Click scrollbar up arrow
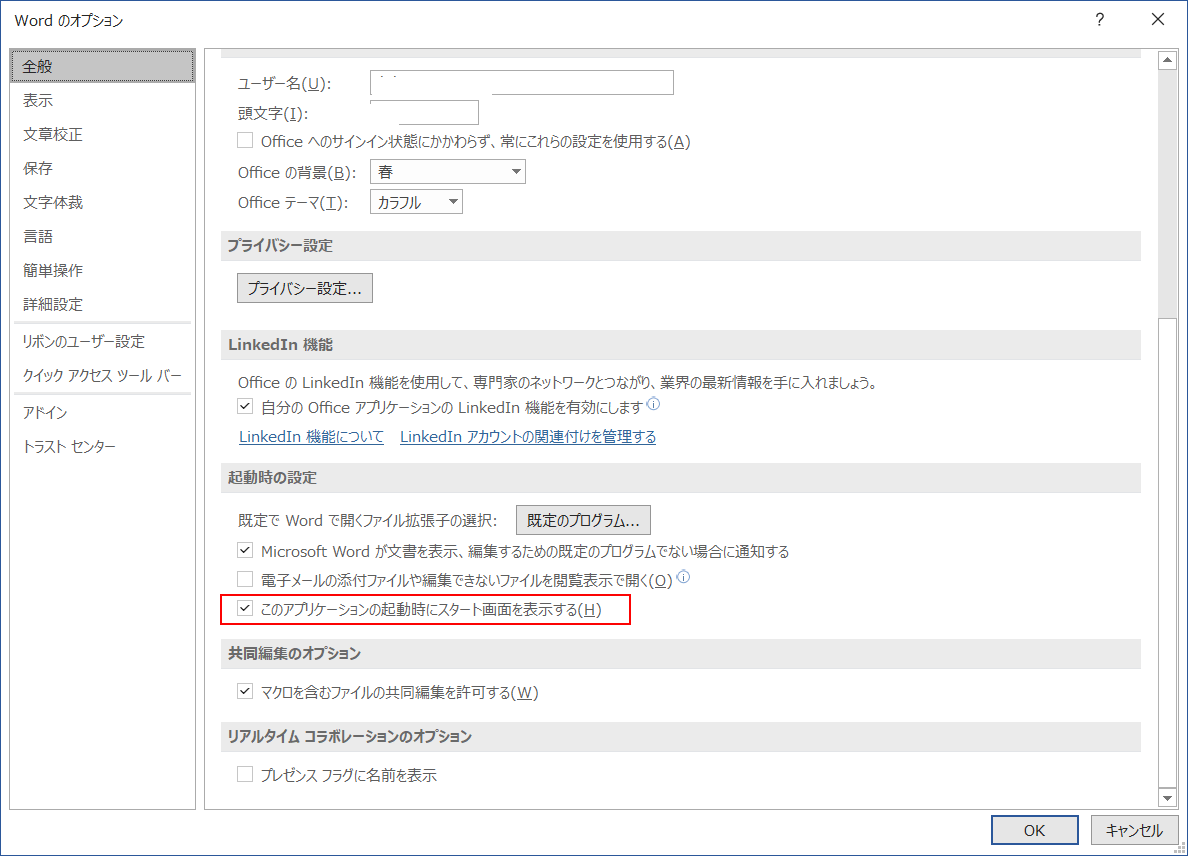 pyautogui.click(x=1167, y=60)
